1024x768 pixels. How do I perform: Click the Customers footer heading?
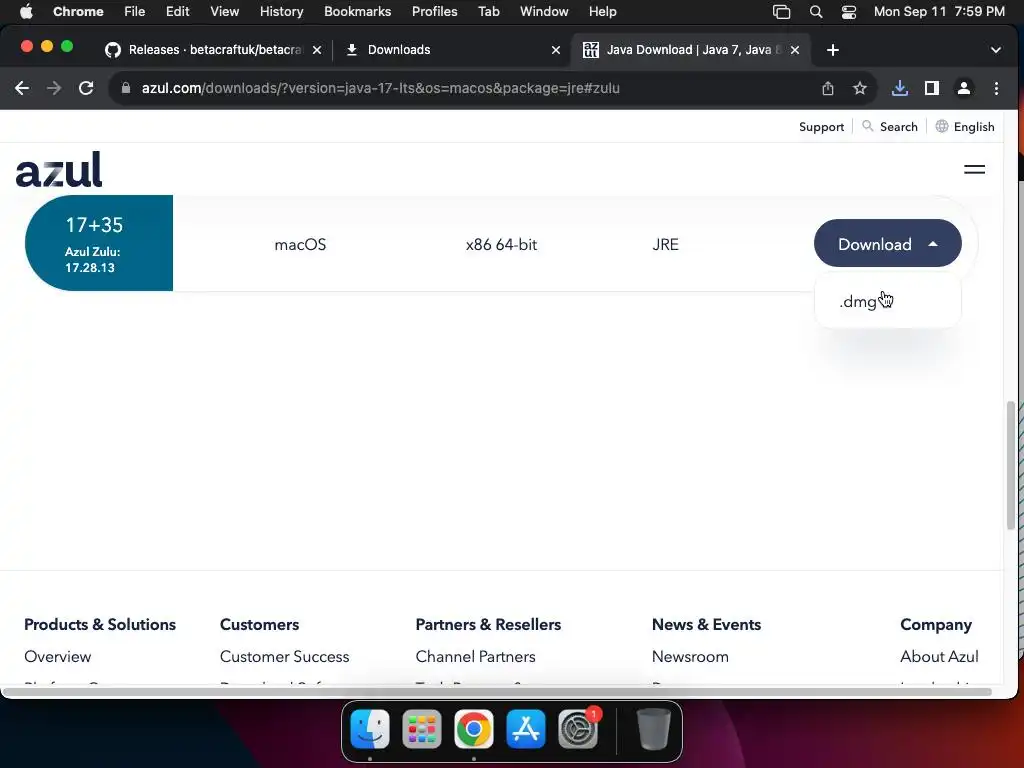coord(259,624)
